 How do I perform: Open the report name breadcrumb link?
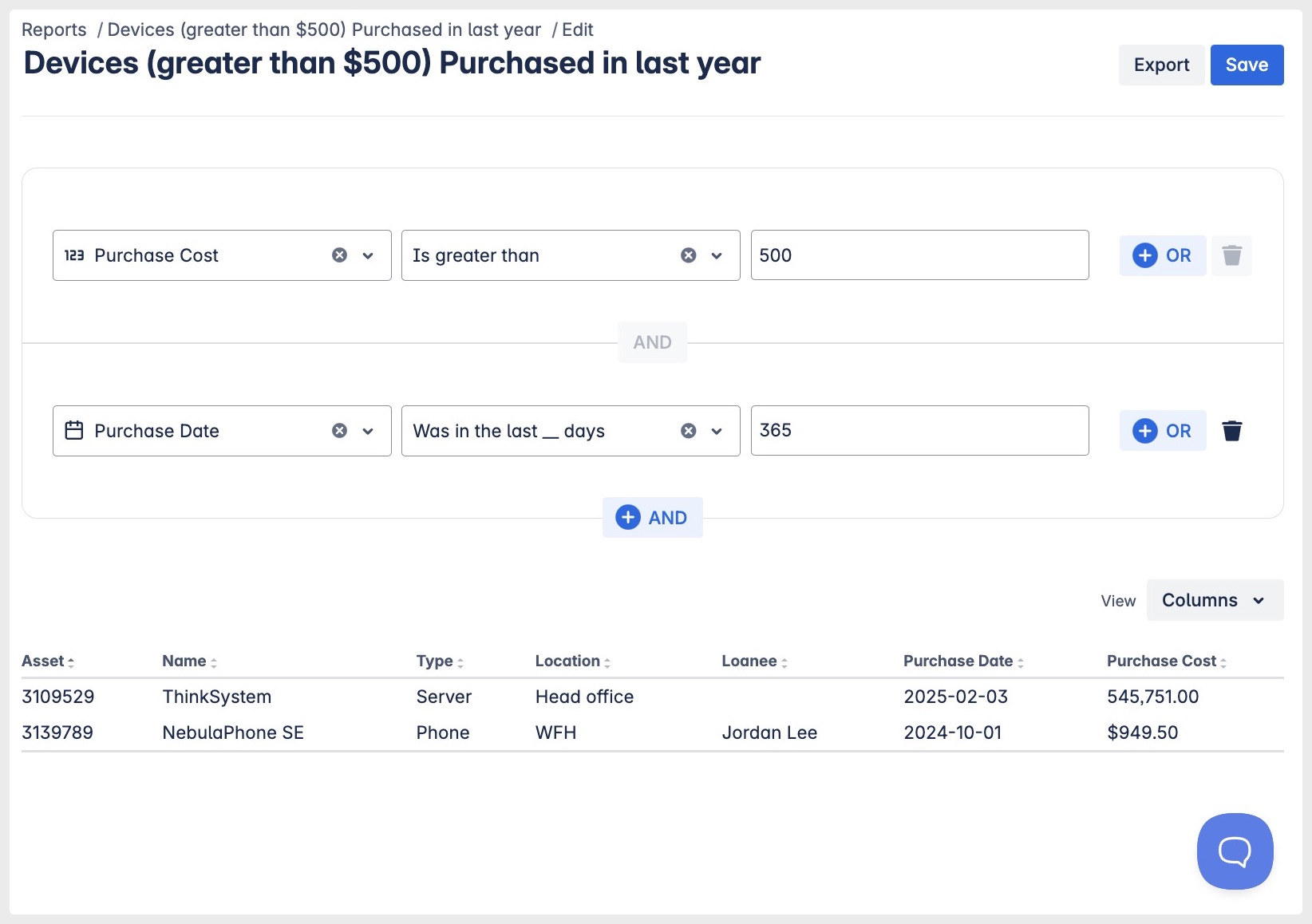(324, 30)
